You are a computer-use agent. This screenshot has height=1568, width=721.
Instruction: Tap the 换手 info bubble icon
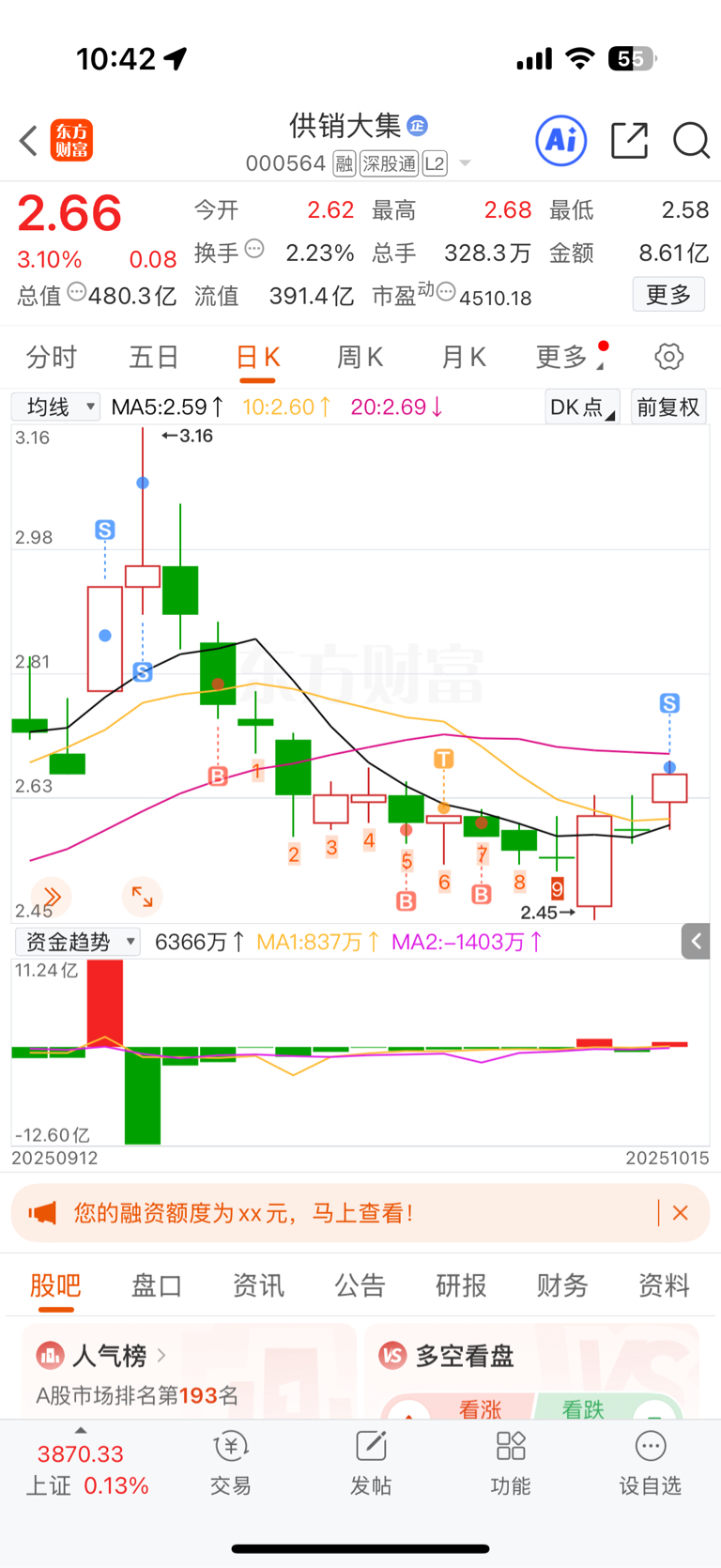pos(254,250)
